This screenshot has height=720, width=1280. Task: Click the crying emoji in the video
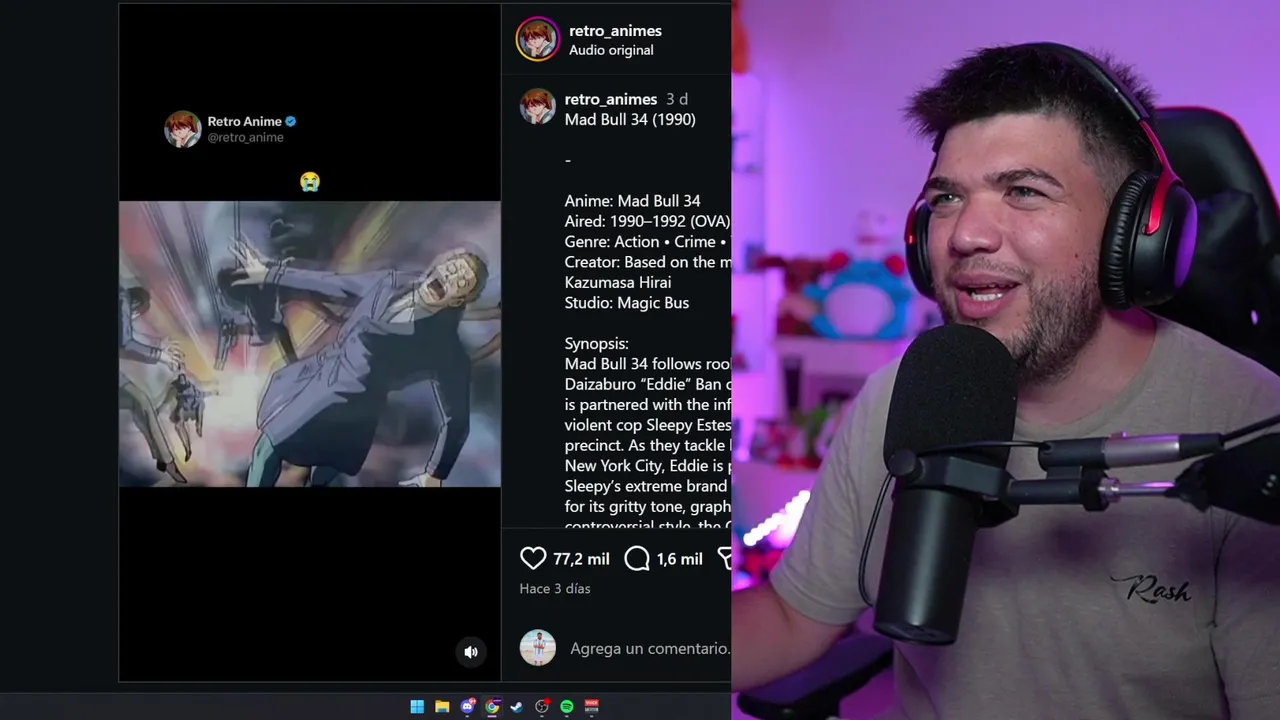coord(310,182)
